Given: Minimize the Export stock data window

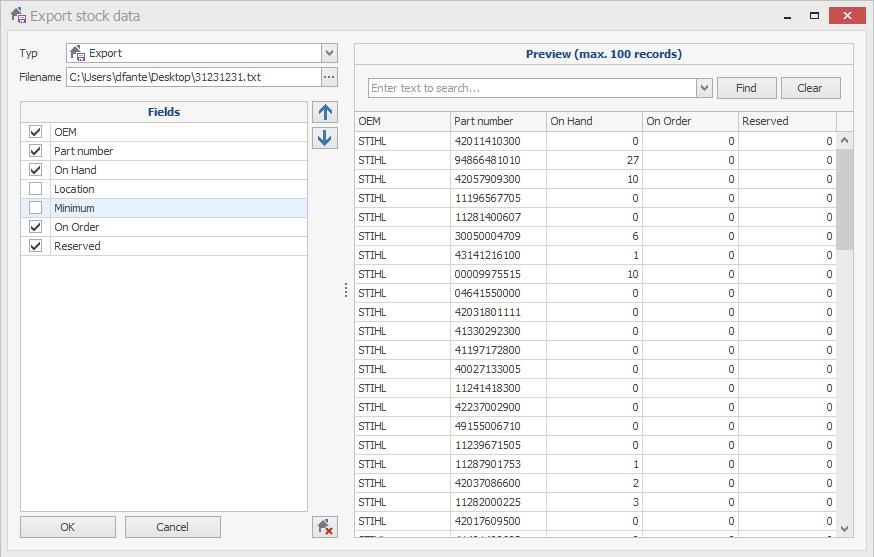Looking at the screenshot, I should pos(787,16).
